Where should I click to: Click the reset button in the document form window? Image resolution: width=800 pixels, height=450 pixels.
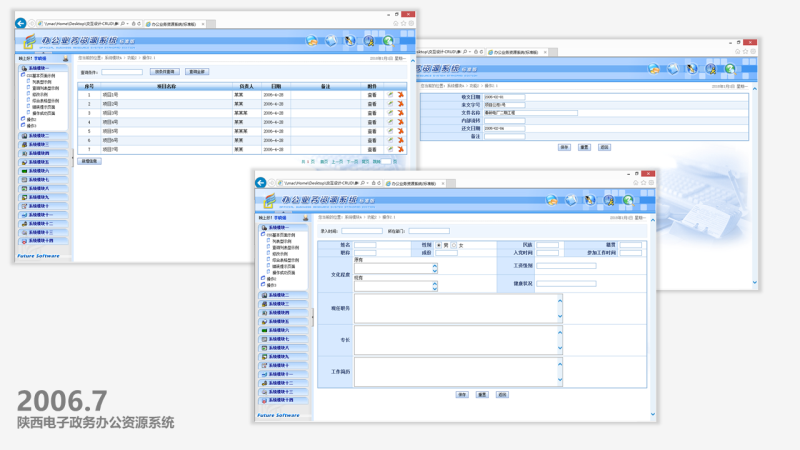[x=584, y=147]
